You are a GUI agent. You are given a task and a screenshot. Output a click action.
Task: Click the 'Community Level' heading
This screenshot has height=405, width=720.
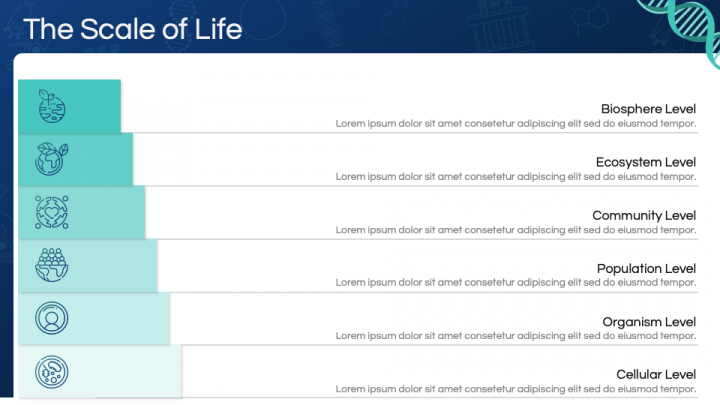(644, 215)
